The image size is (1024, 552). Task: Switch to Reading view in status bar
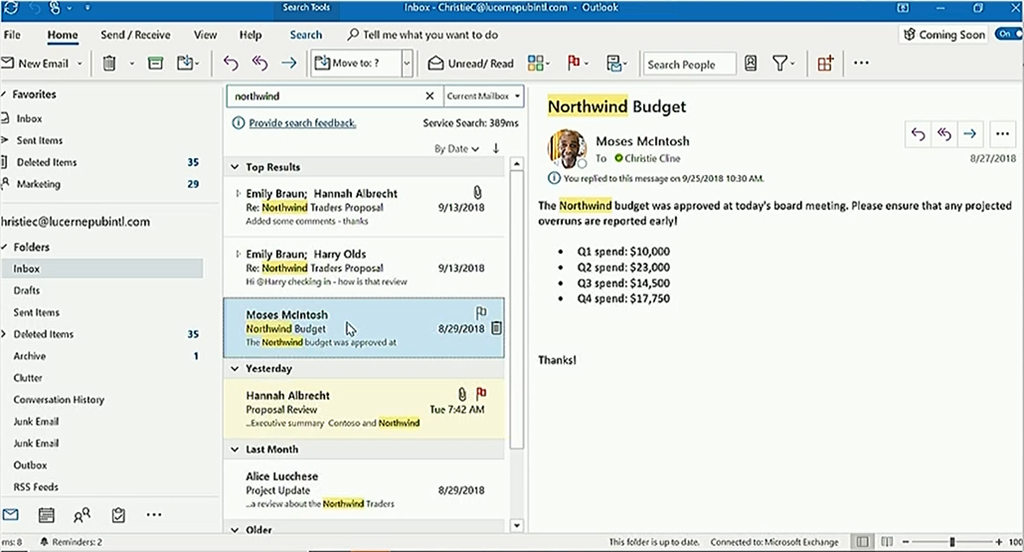(887, 542)
